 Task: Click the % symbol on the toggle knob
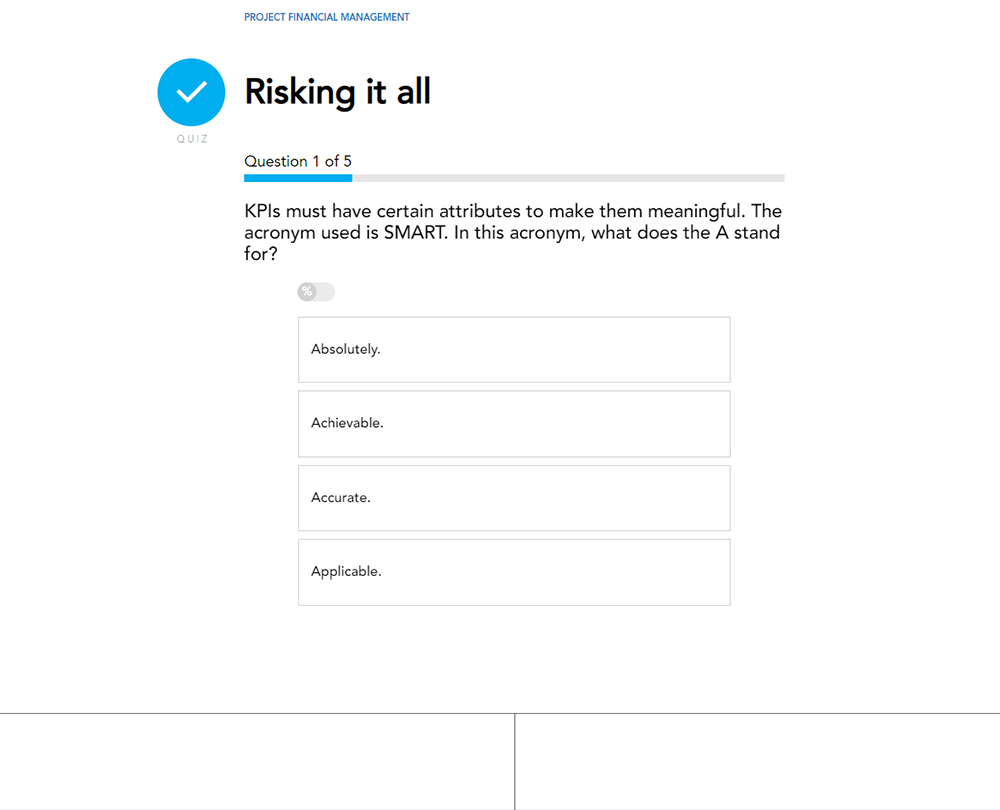[307, 292]
